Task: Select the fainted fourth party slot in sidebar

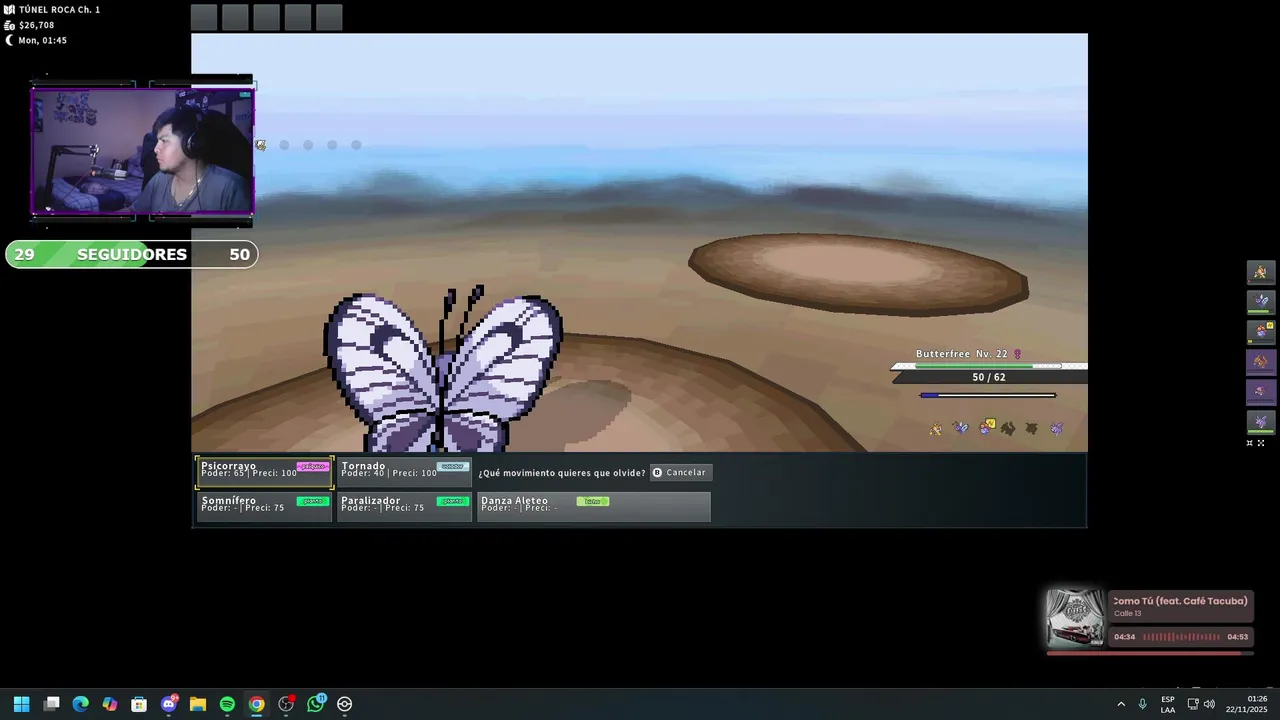Action: (1261, 362)
